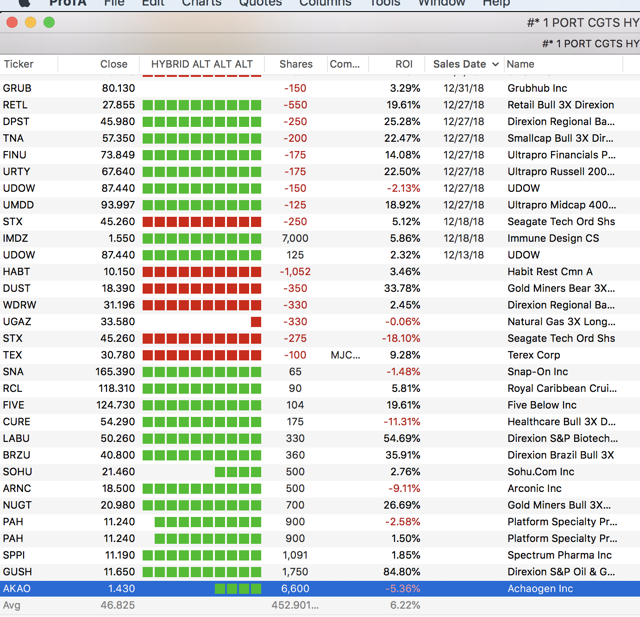This screenshot has height=617, width=640.
Task: Select the GRUB ticker row
Action: [320, 88]
